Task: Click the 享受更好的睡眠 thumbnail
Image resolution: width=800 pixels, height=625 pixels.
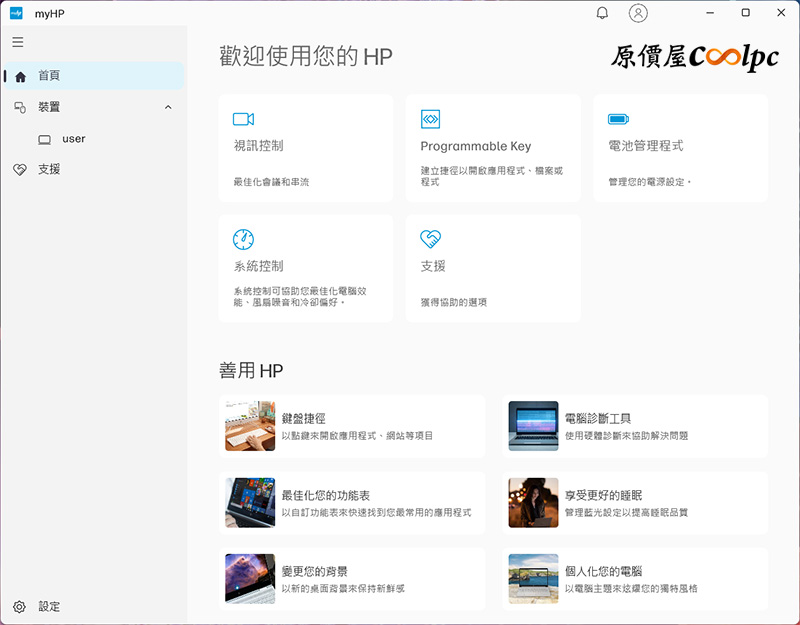Action: [x=533, y=503]
